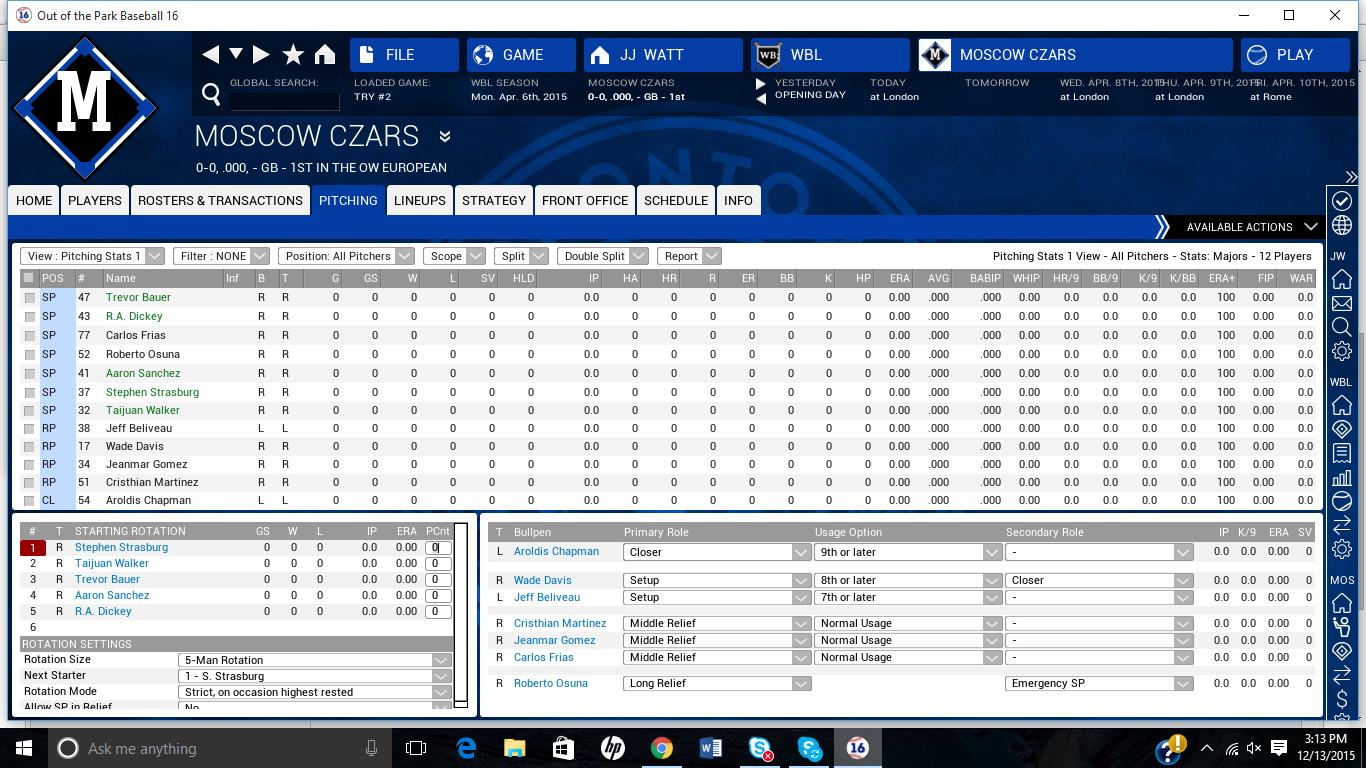This screenshot has width=1366, height=768.
Task: Open the Report dropdown
Action: tap(690, 256)
